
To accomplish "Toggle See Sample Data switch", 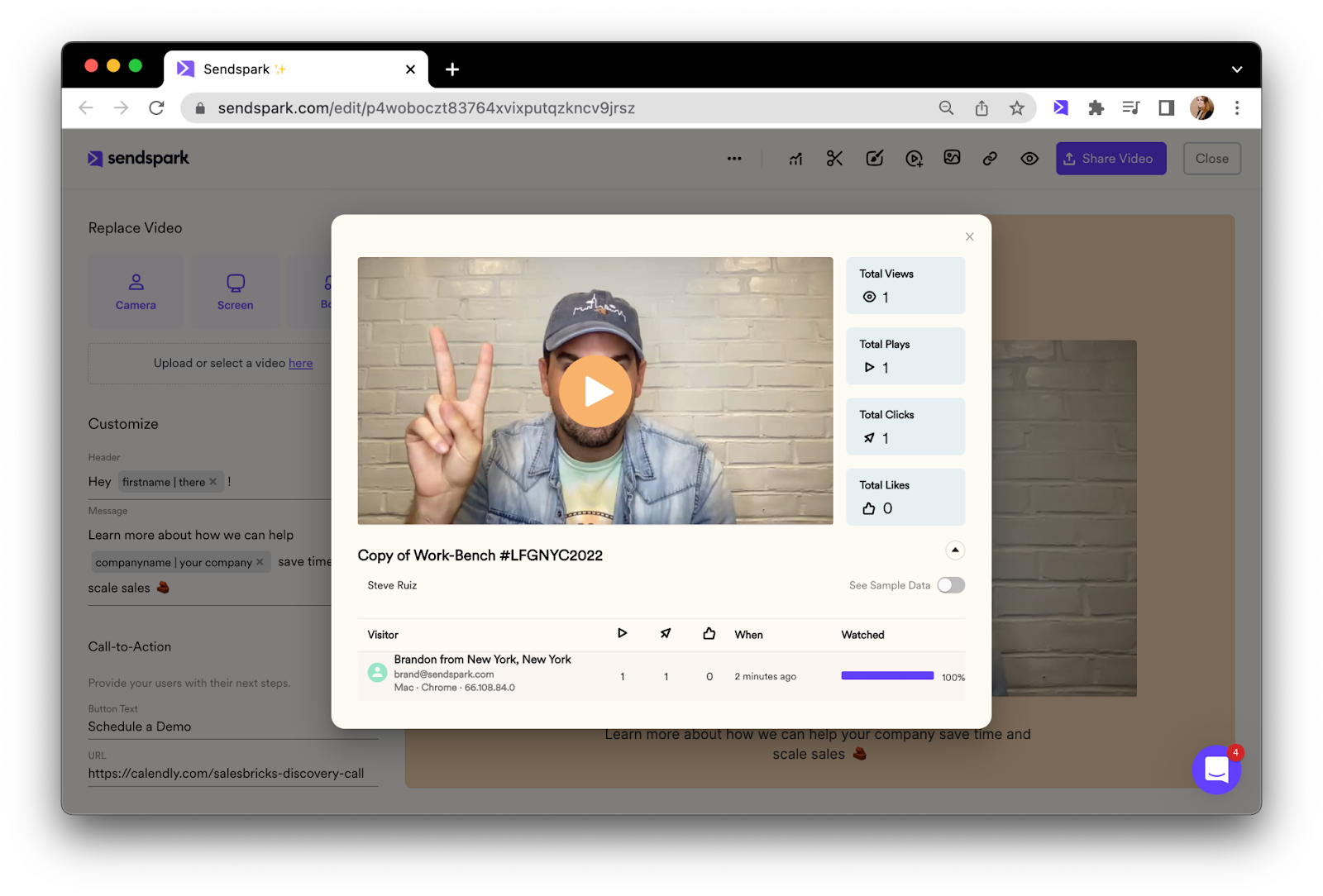I will coord(951,585).
